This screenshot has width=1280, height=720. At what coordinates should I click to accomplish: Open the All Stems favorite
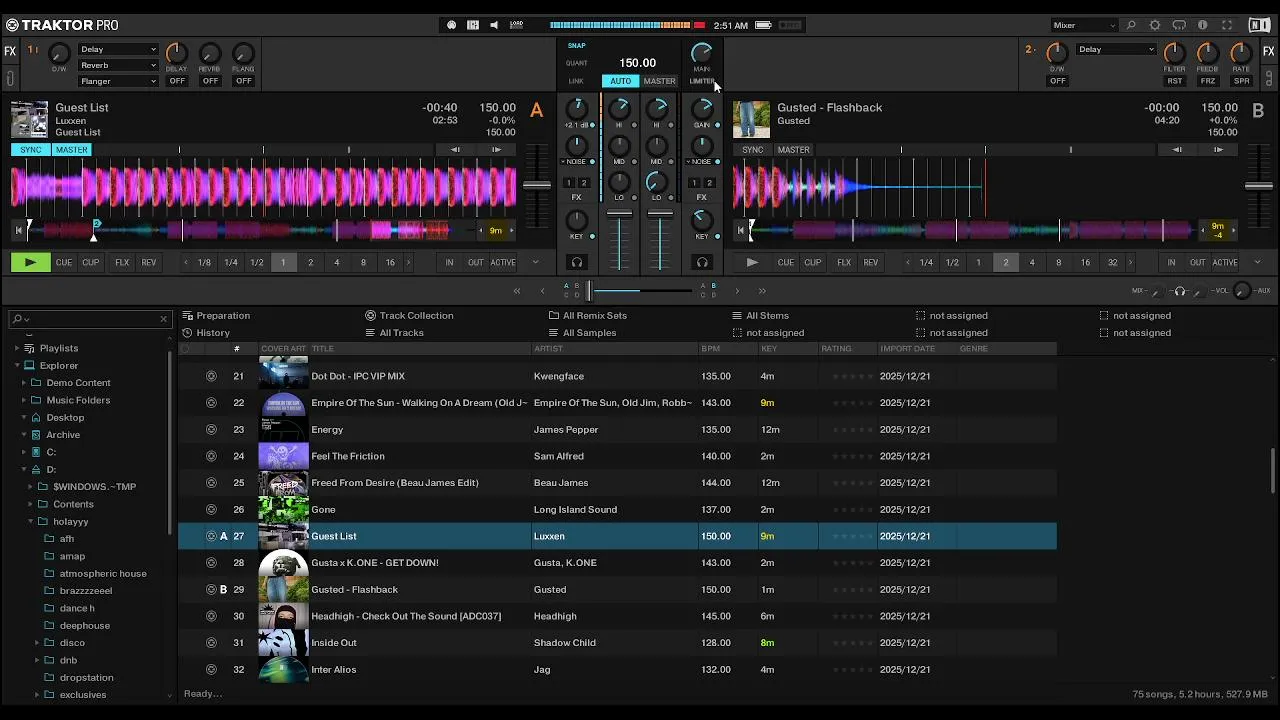click(x=767, y=315)
